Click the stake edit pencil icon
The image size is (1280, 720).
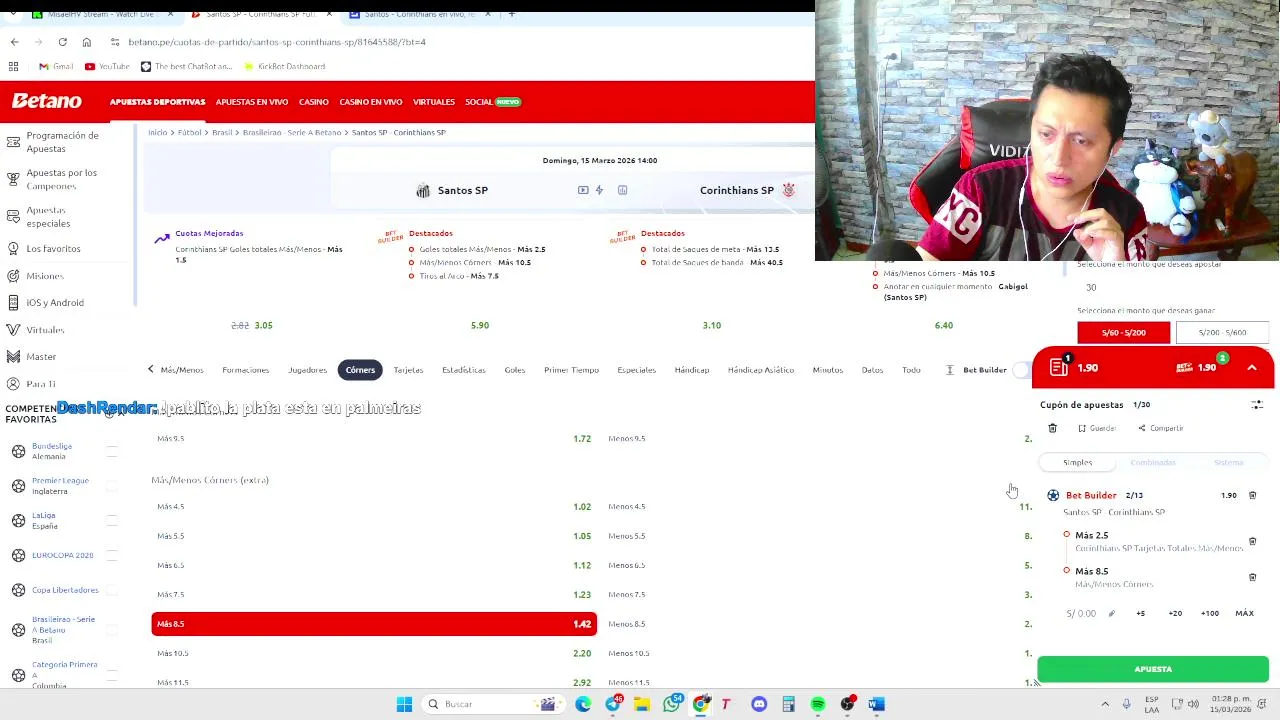point(1111,613)
